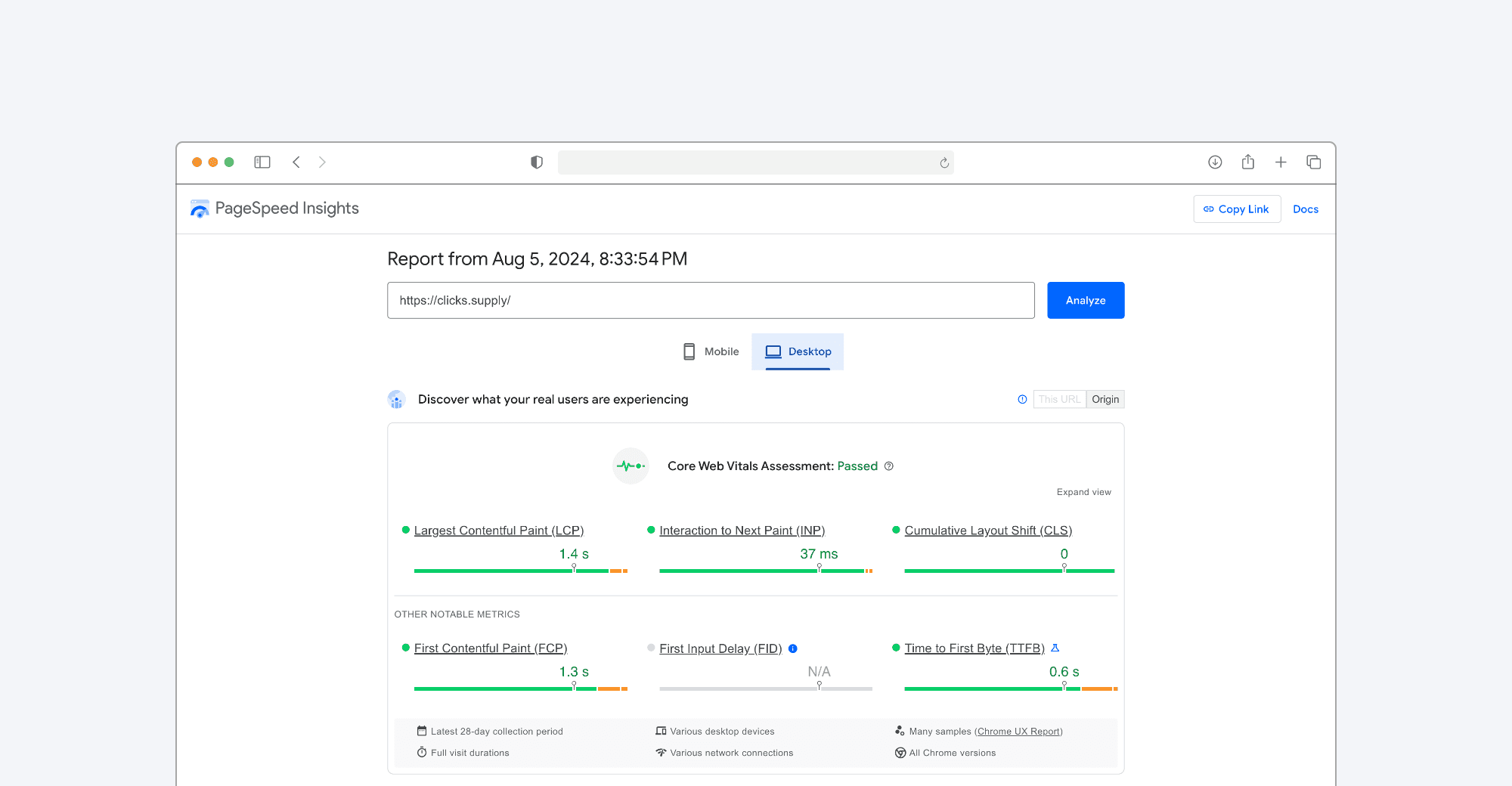Open the Chrome UX Report link

1018,732
